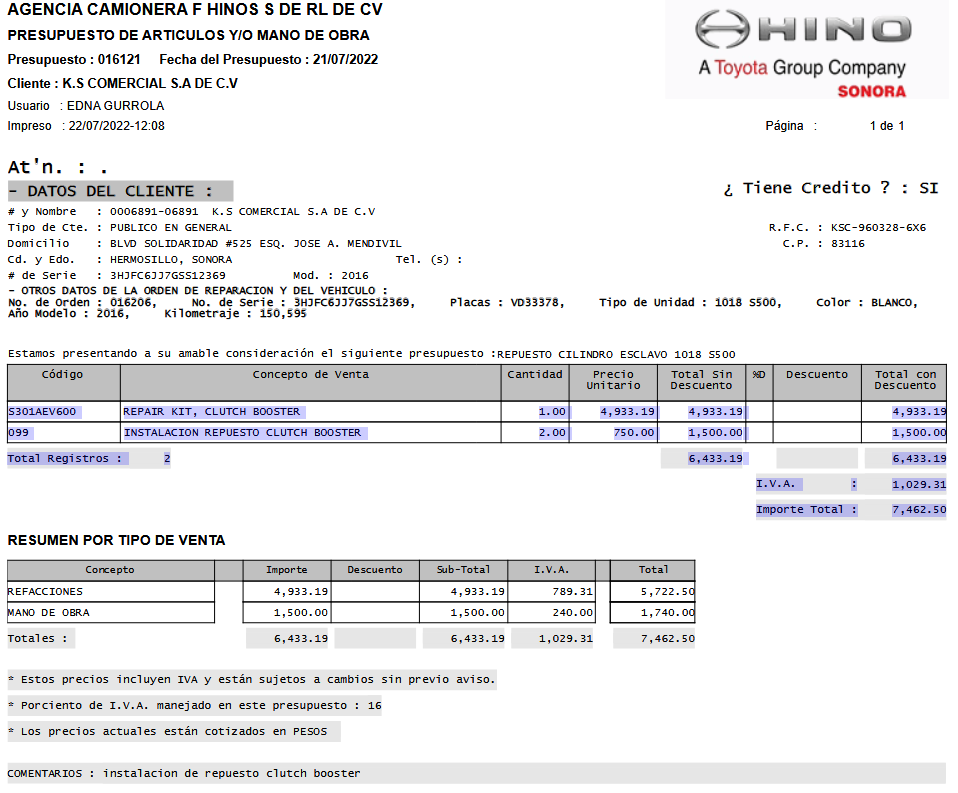Click the Código column header
This screenshot has height=793, width=958.
point(63,375)
